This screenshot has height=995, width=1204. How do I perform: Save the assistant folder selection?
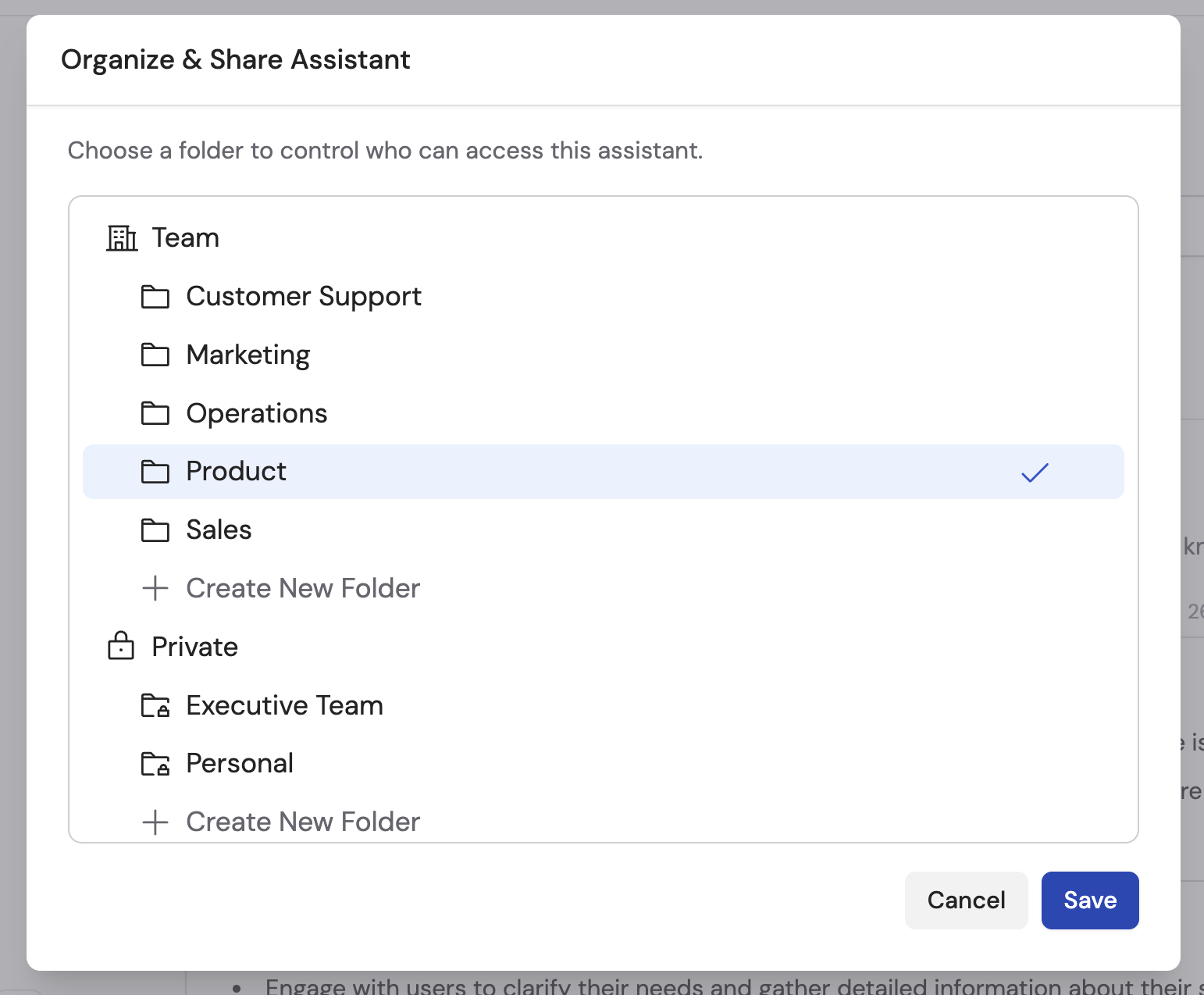[1089, 900]
